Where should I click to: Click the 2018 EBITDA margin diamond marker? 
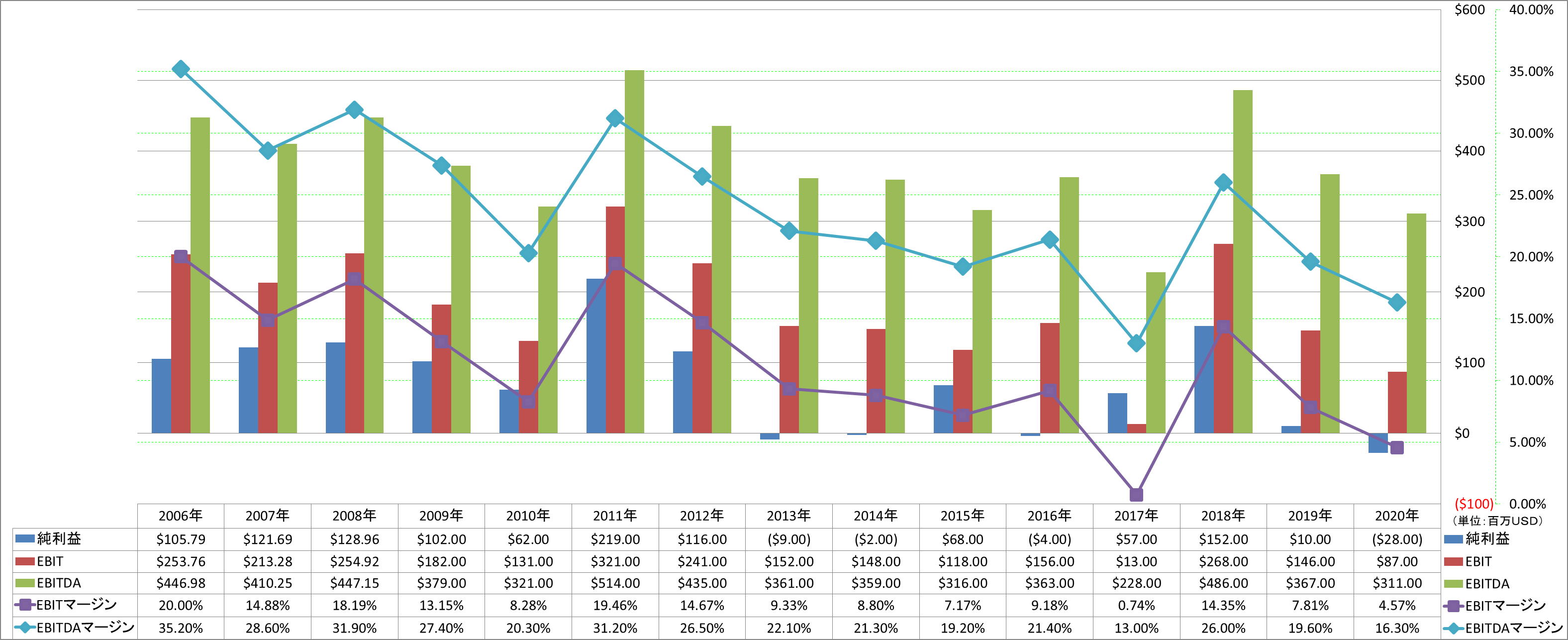(x=1223, y=183)
